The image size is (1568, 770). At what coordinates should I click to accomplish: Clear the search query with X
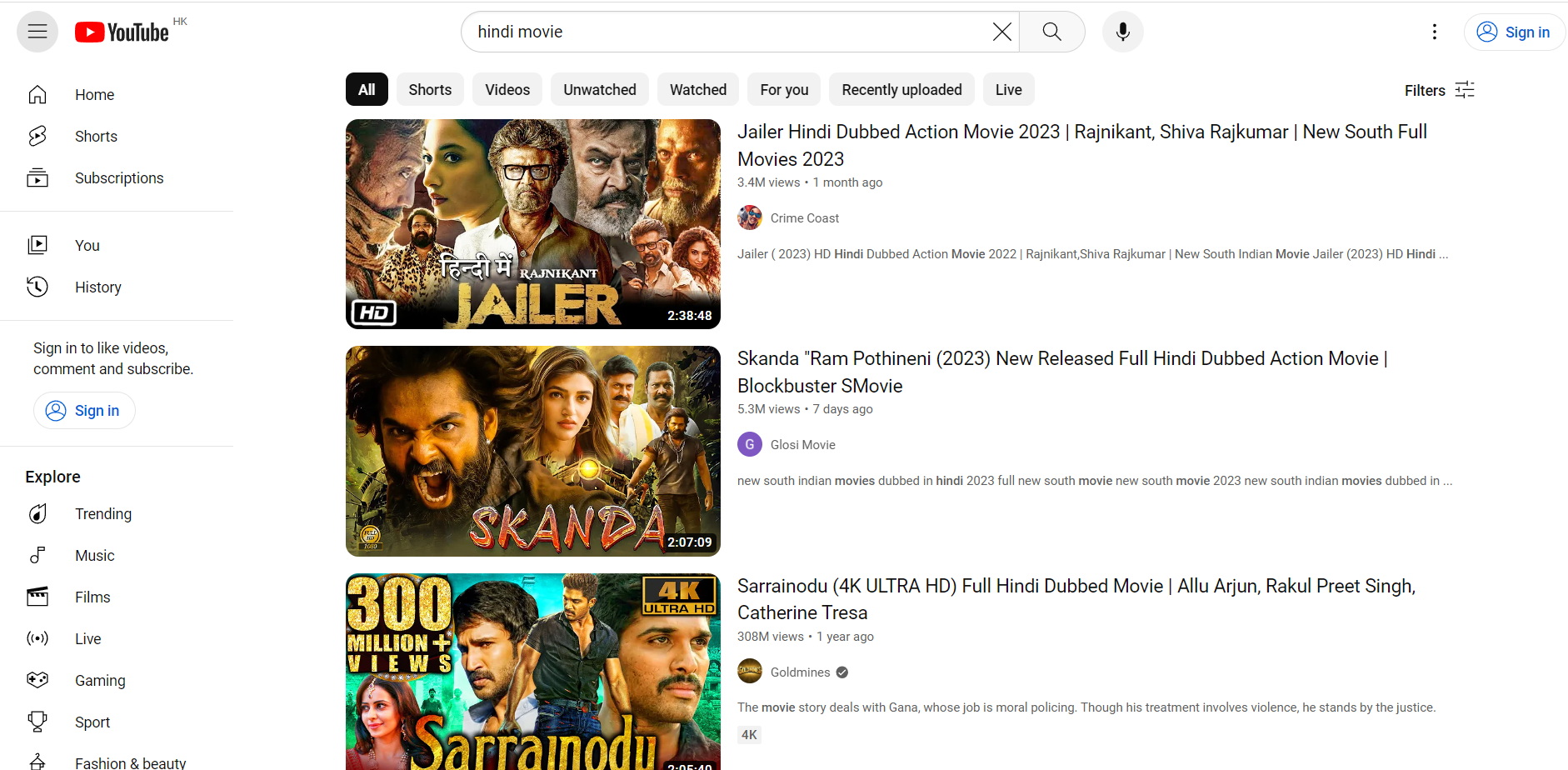[1001, 32]
